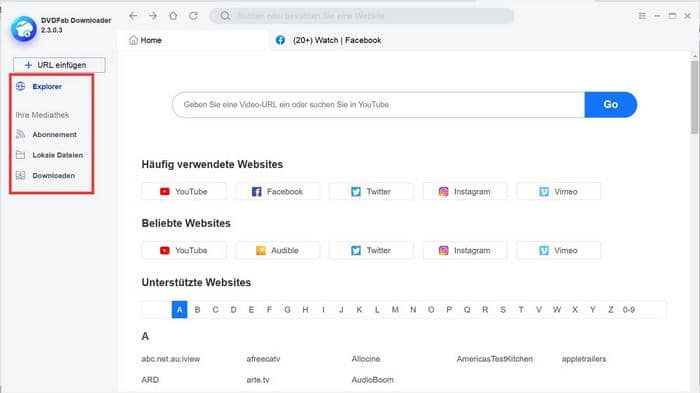
Task: Reload the page with refresh icon
Action: tap(193, 16)
